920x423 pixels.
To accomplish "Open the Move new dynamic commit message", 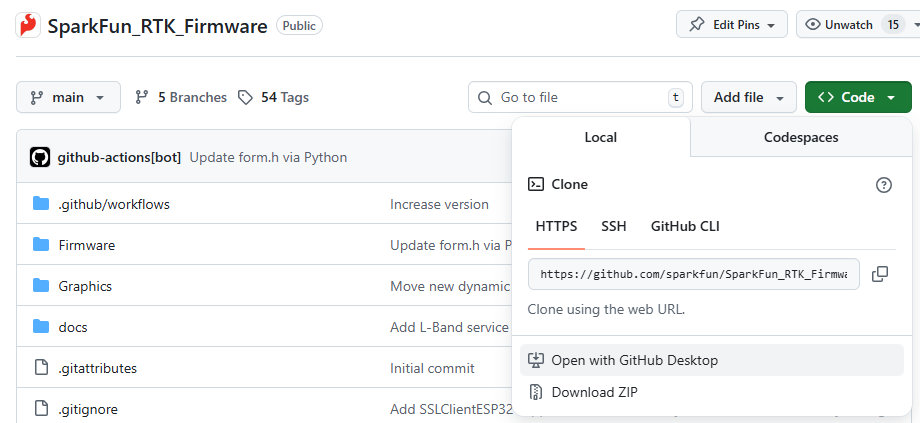I will click(451, 286).
